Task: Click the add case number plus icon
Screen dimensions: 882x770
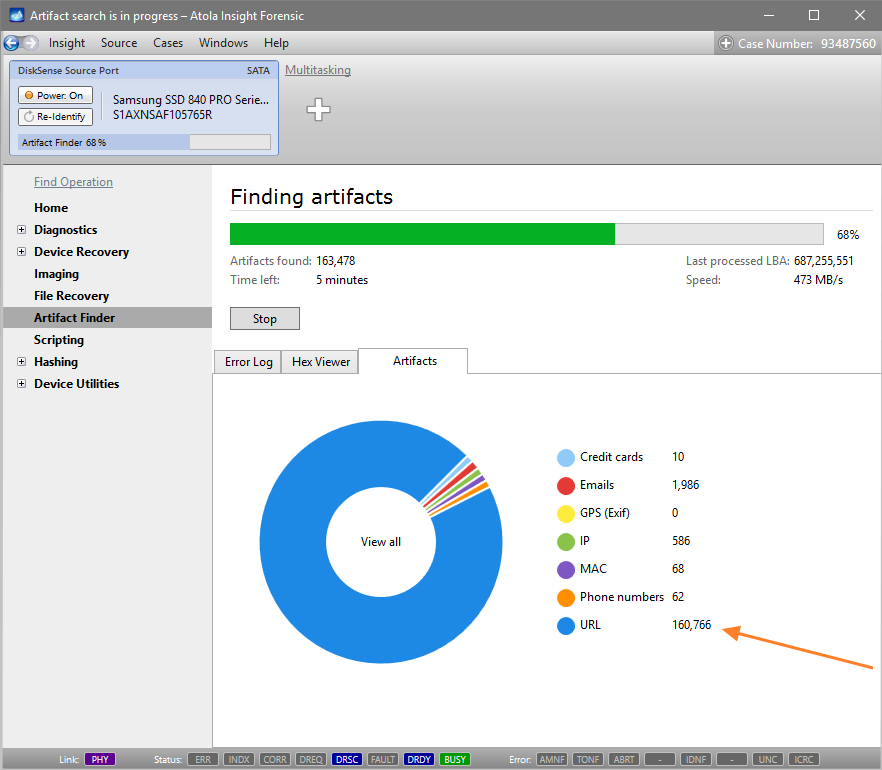Action: click(x=725, y=43)
